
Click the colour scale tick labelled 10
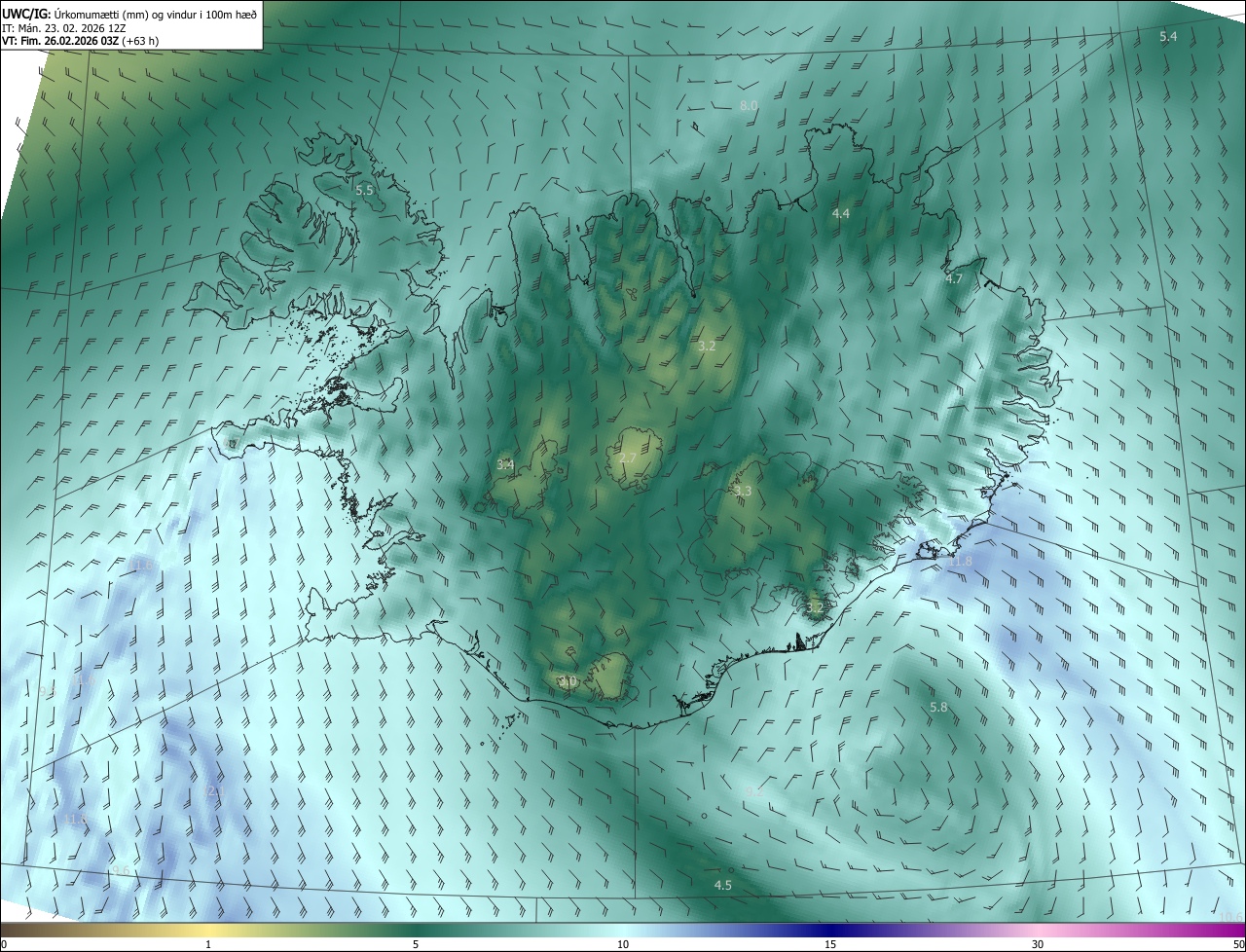pyautogui.click(x=623, y=944)
